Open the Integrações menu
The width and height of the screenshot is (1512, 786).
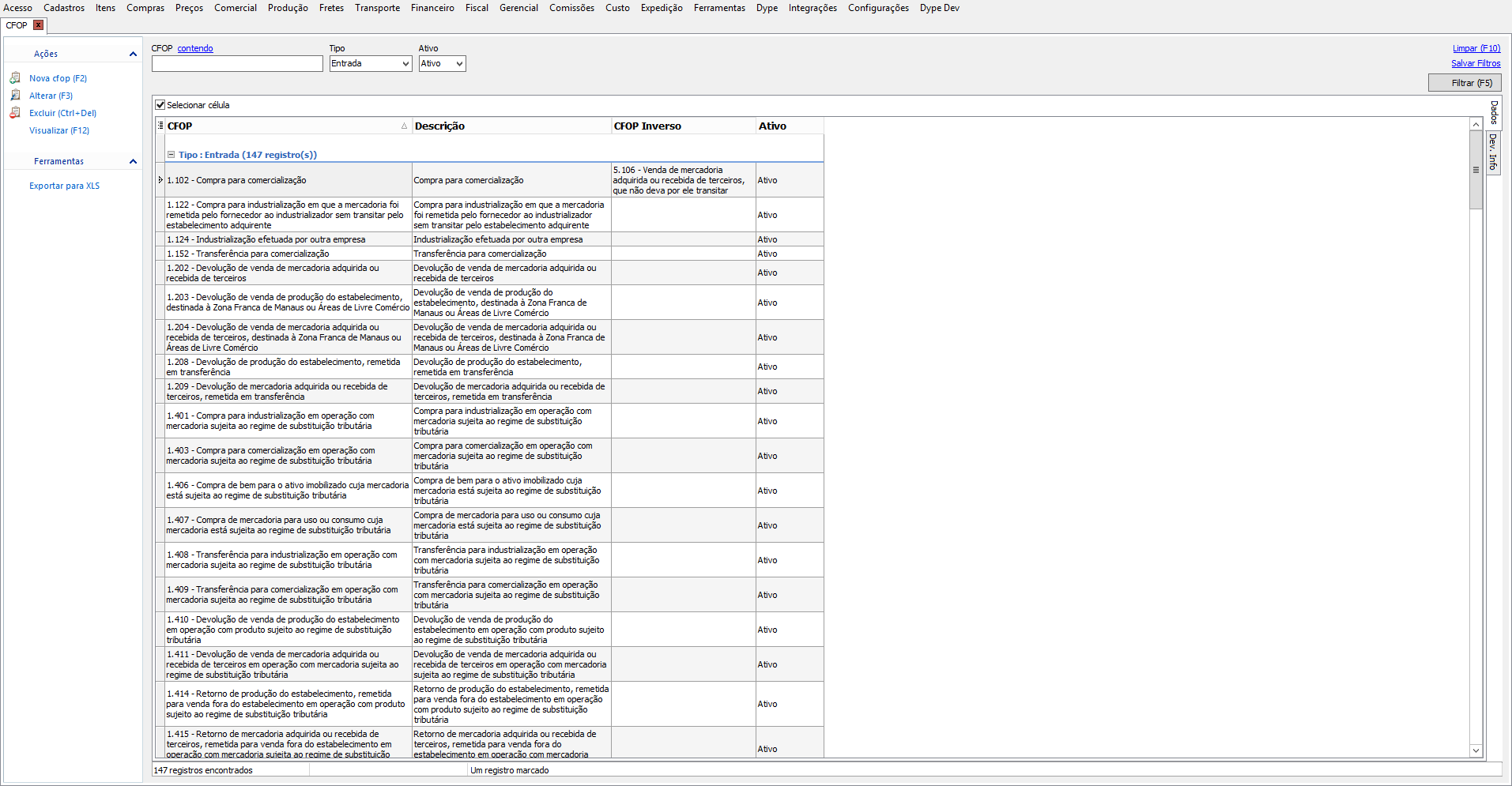coord(813,8)
